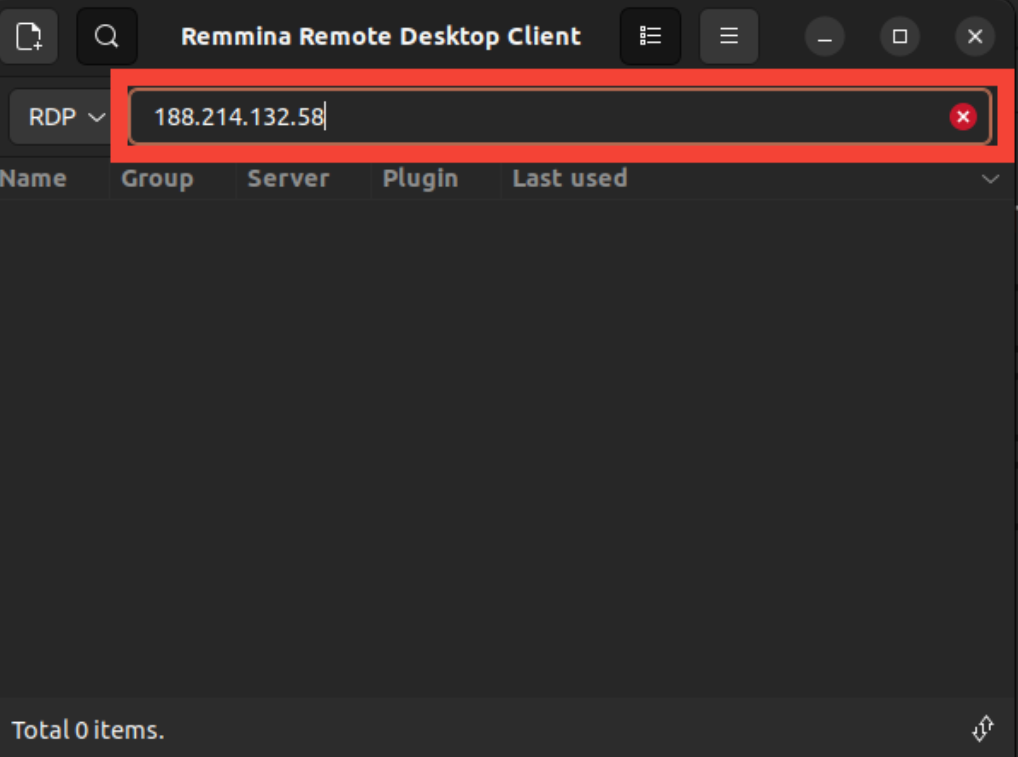Minimize the Remmina window
This screenshot has height=757, width=1018.
point(824,37)
